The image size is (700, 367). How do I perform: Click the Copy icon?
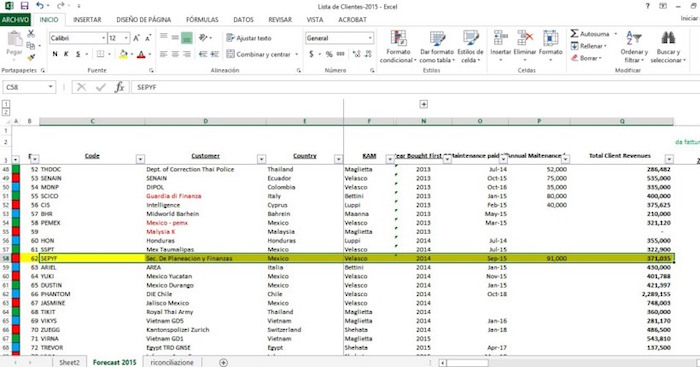31,46
